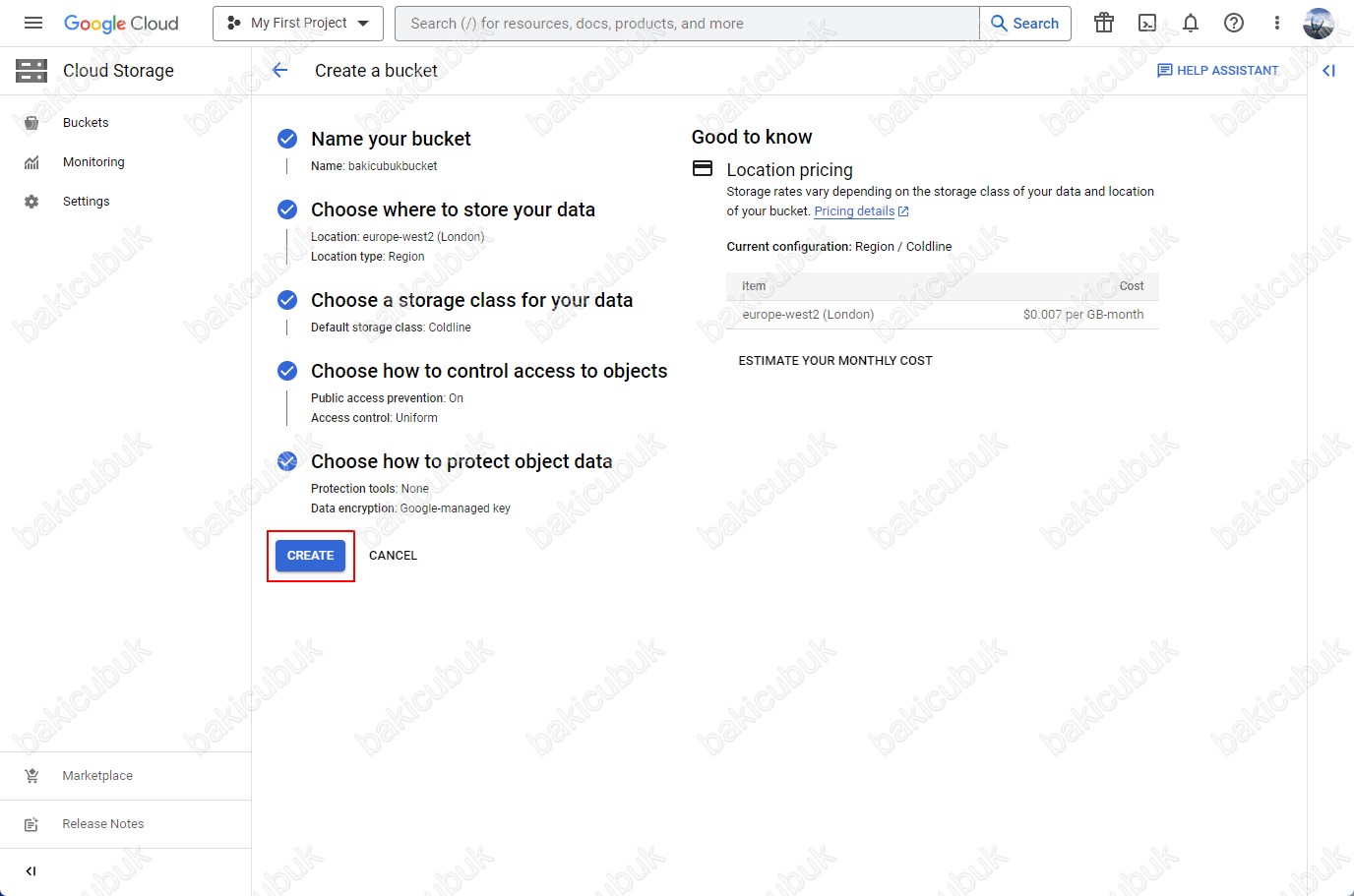
Task: Click the $0.007 per GB-month cost value
Action: 1083,315
